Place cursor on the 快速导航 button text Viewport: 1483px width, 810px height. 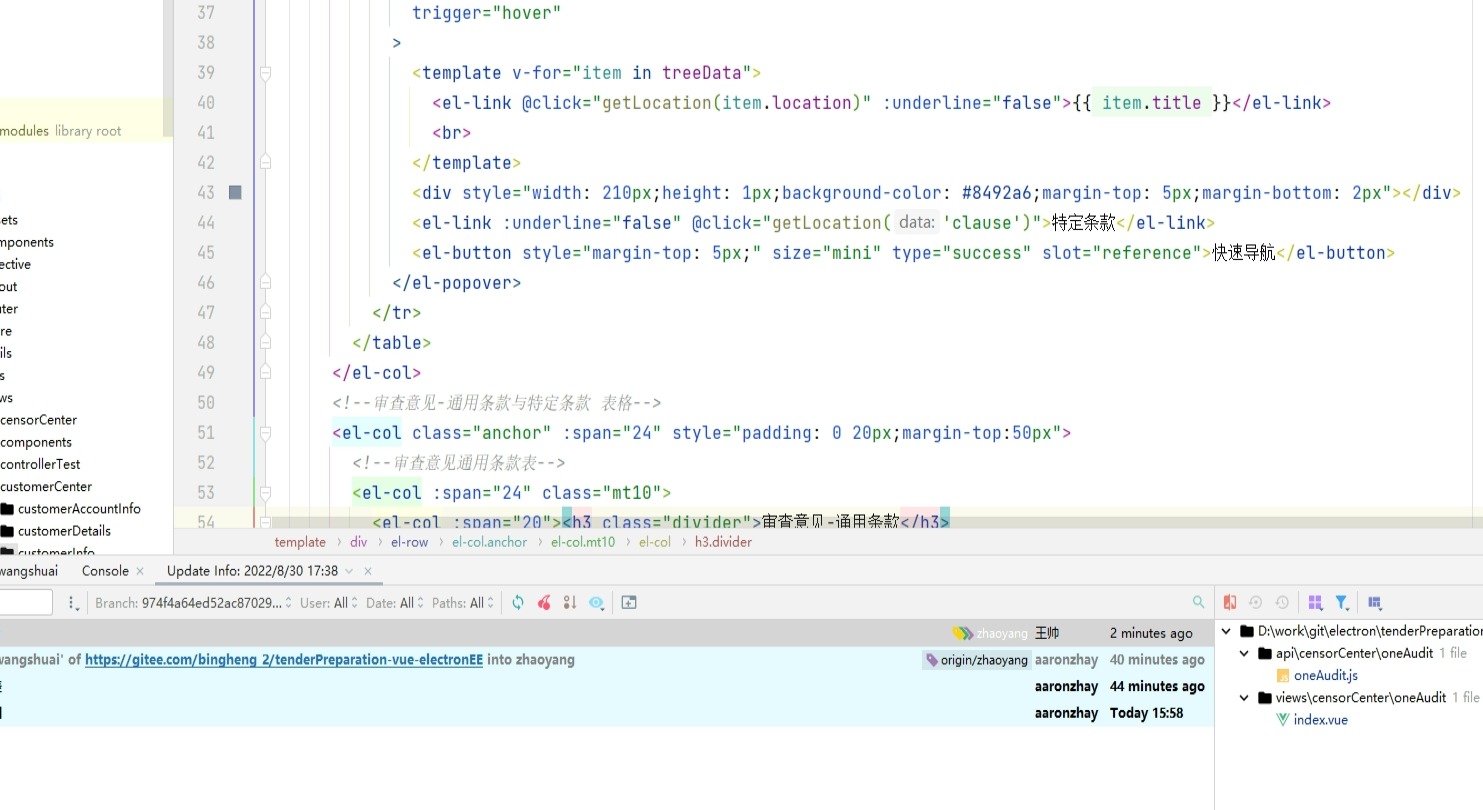[x=1244, y=253]
